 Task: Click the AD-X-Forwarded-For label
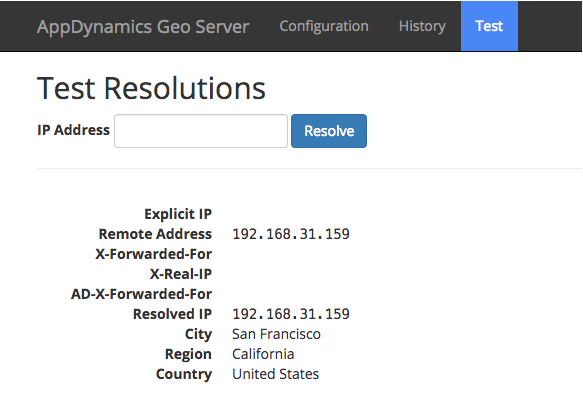point(141,294)
